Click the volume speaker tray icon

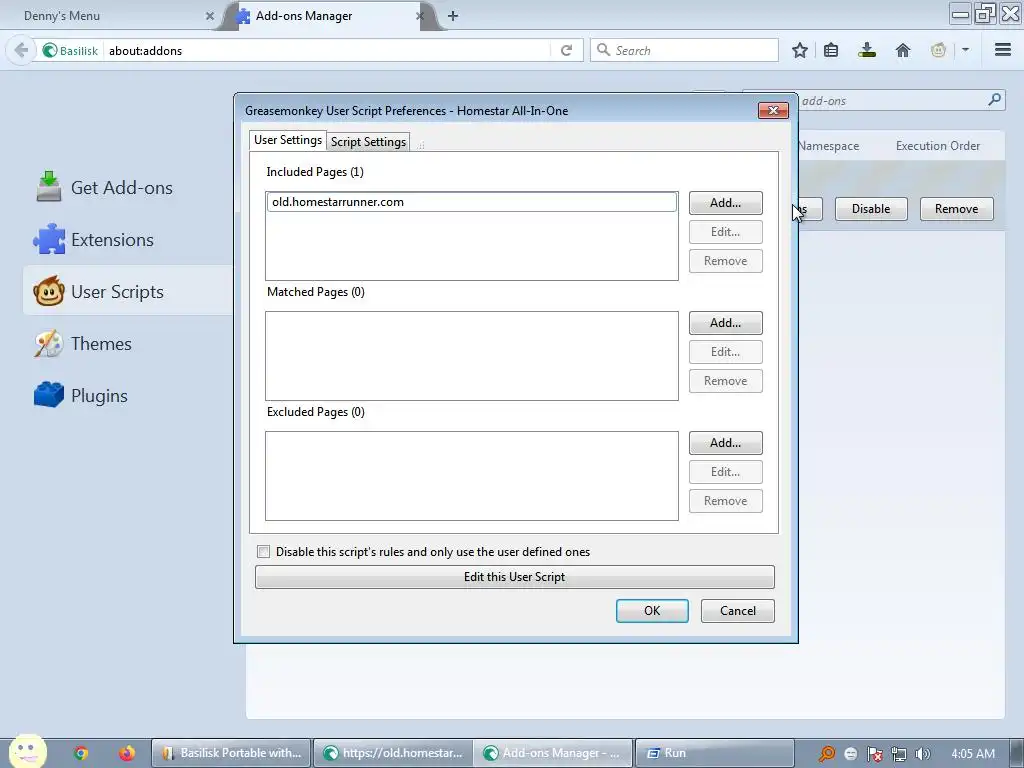(922, 754)
